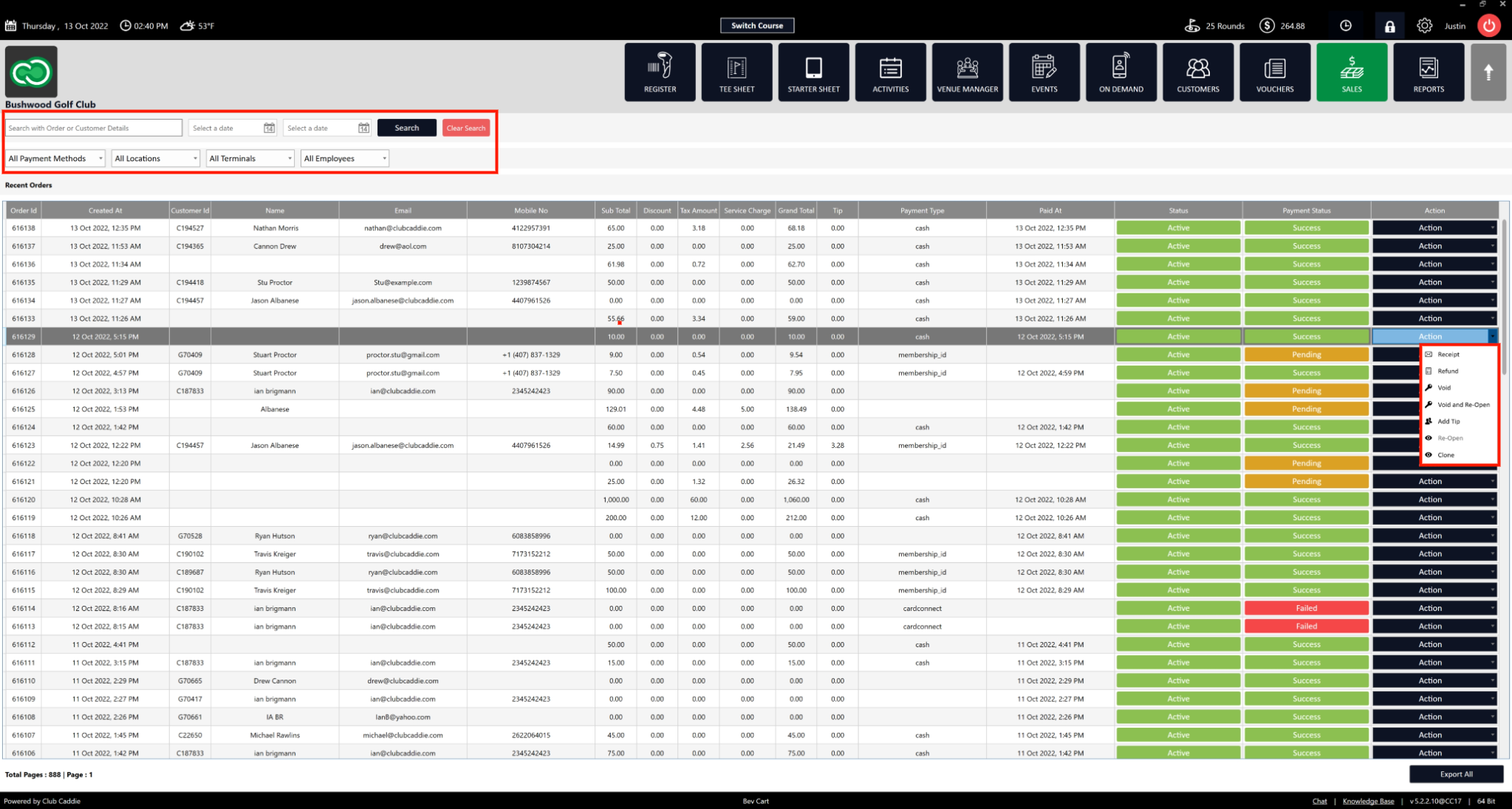Open the settings gear icon
Viewport: 1512px width, 809px height.
[x=1424, y=26]
